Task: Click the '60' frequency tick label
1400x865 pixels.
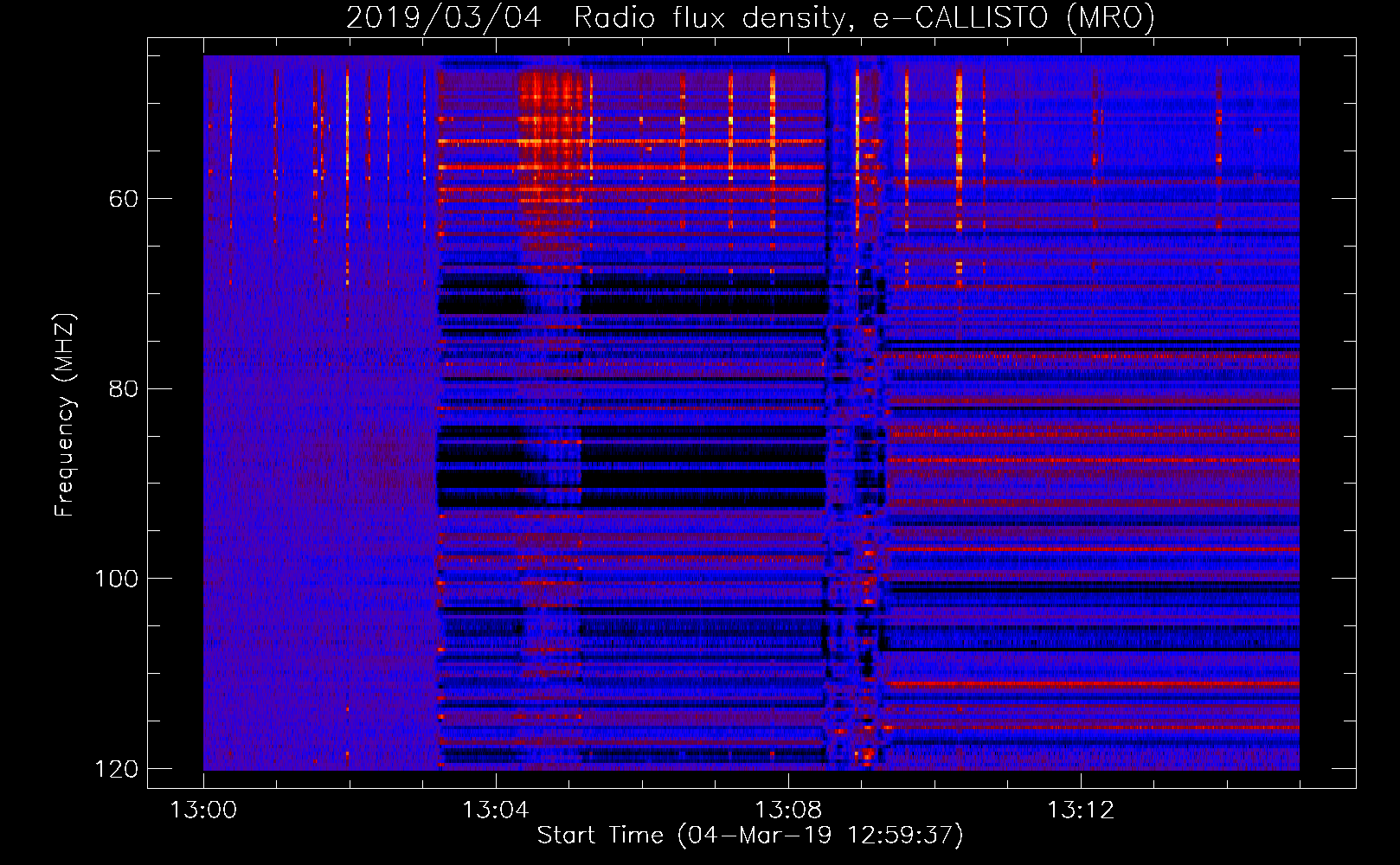Action: (124, 199)
